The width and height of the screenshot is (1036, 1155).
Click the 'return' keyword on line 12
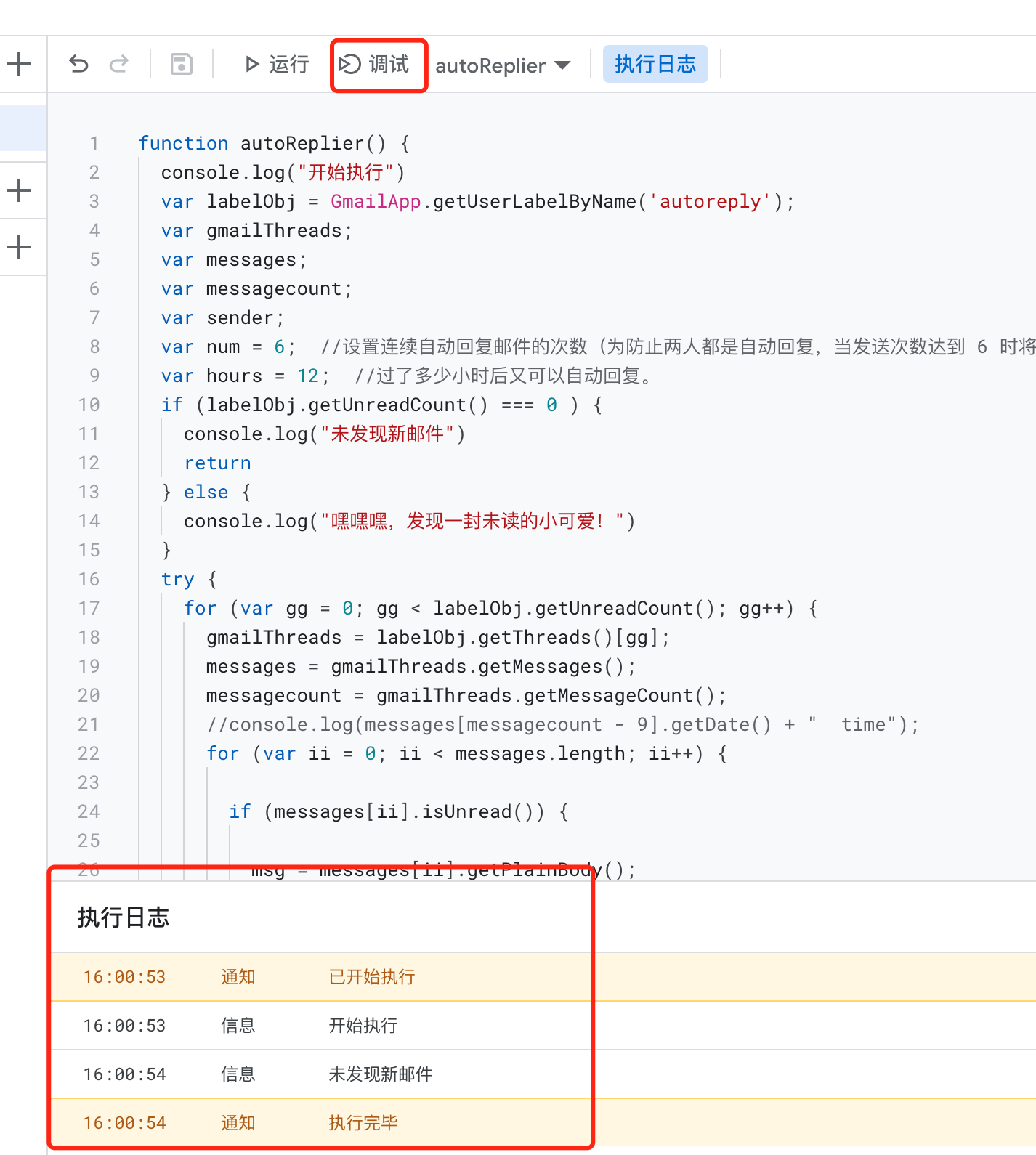coord(217,463)
